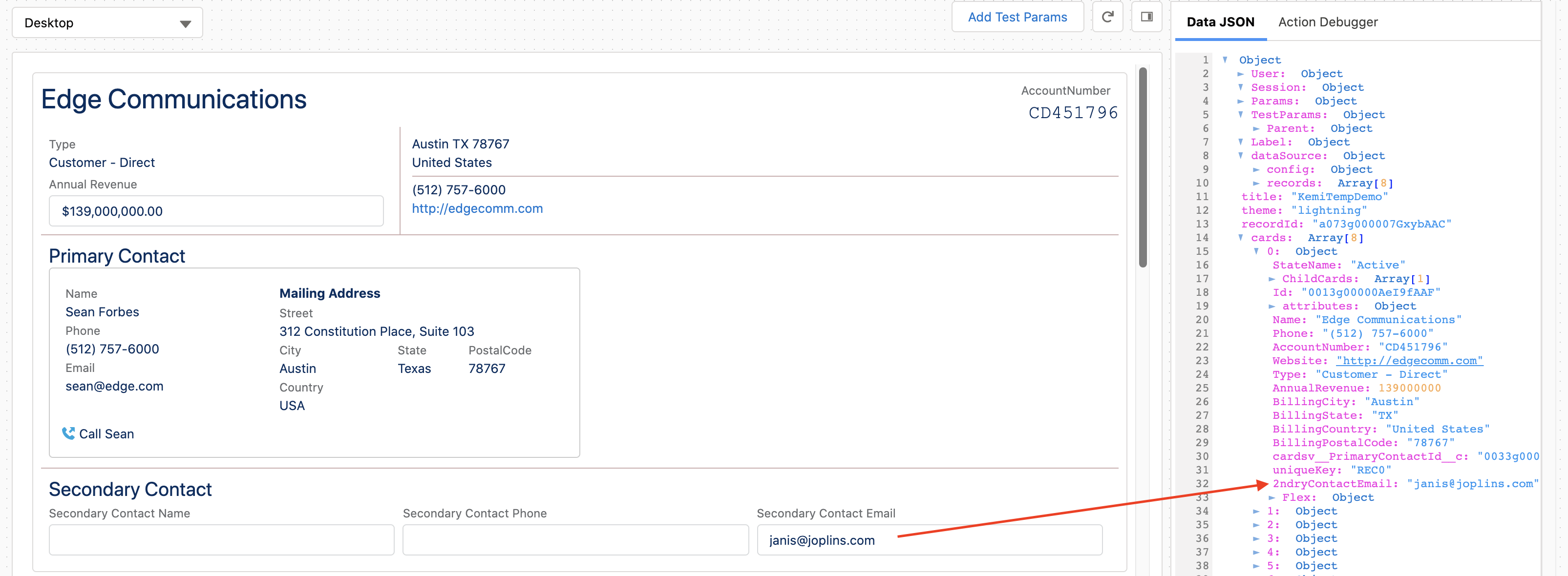Click the primary contact phone (512) 757-6000
The width and height of the screenshot is (1568, 576).
(113, 349)
